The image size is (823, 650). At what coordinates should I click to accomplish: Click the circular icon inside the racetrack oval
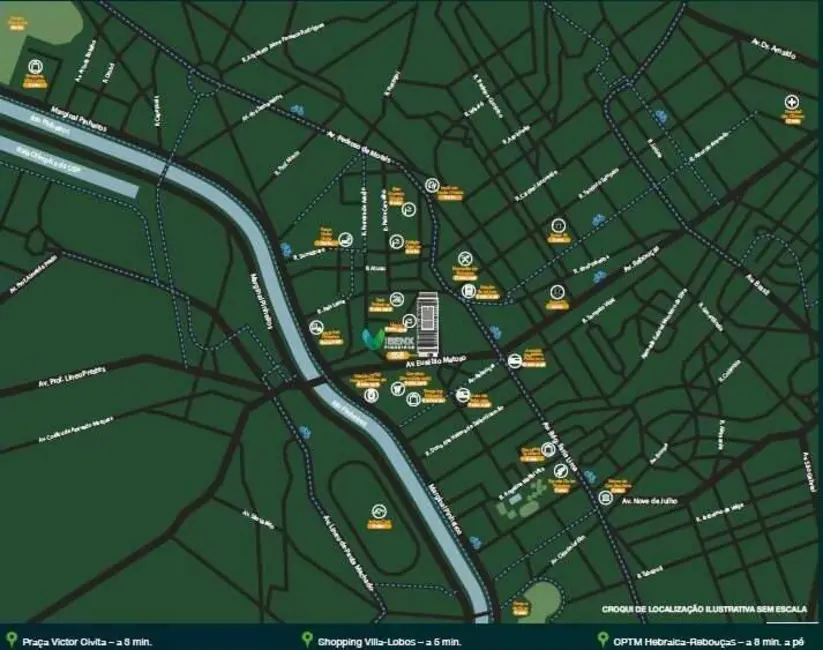378,508
